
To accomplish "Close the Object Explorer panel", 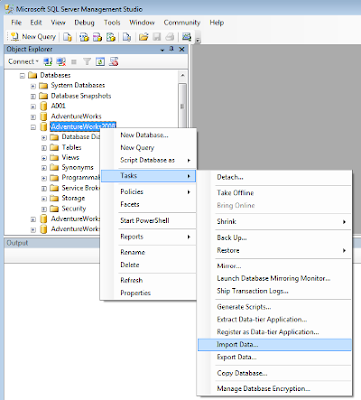I will pos(182,49).
